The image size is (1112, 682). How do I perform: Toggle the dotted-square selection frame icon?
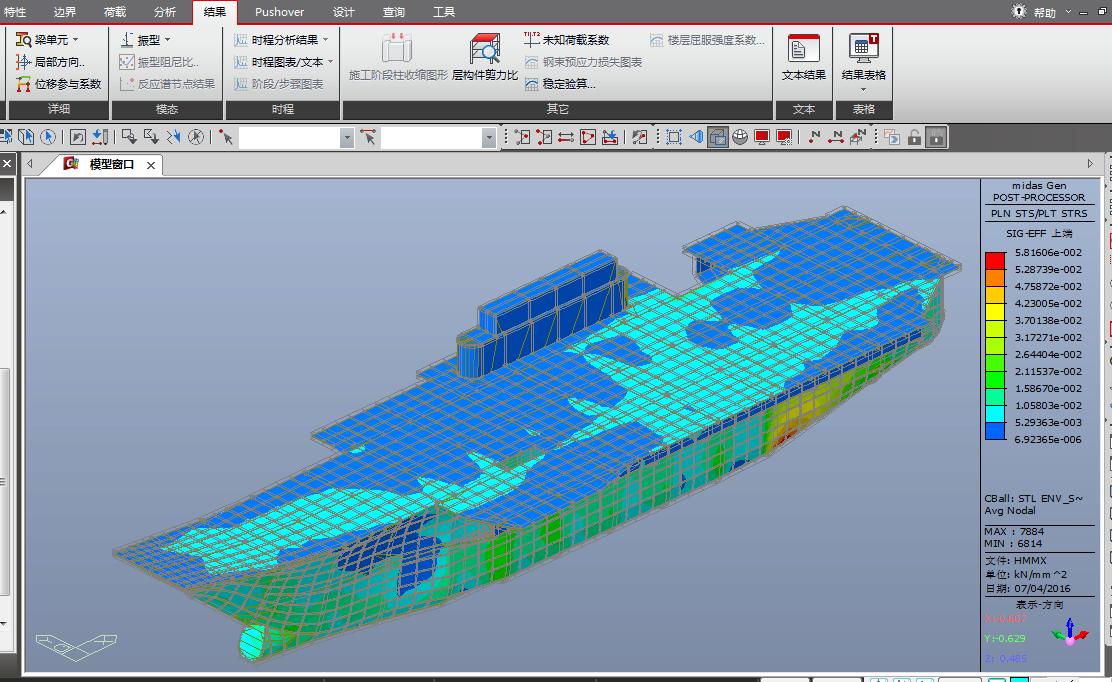pyautogui.click(x=674, y=137)
